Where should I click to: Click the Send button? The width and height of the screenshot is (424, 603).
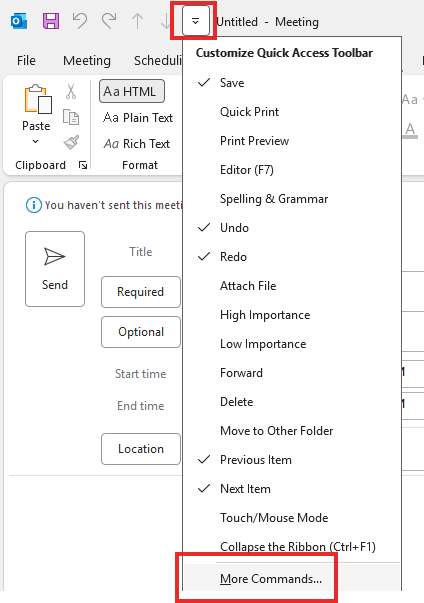(x=55, y=269)
